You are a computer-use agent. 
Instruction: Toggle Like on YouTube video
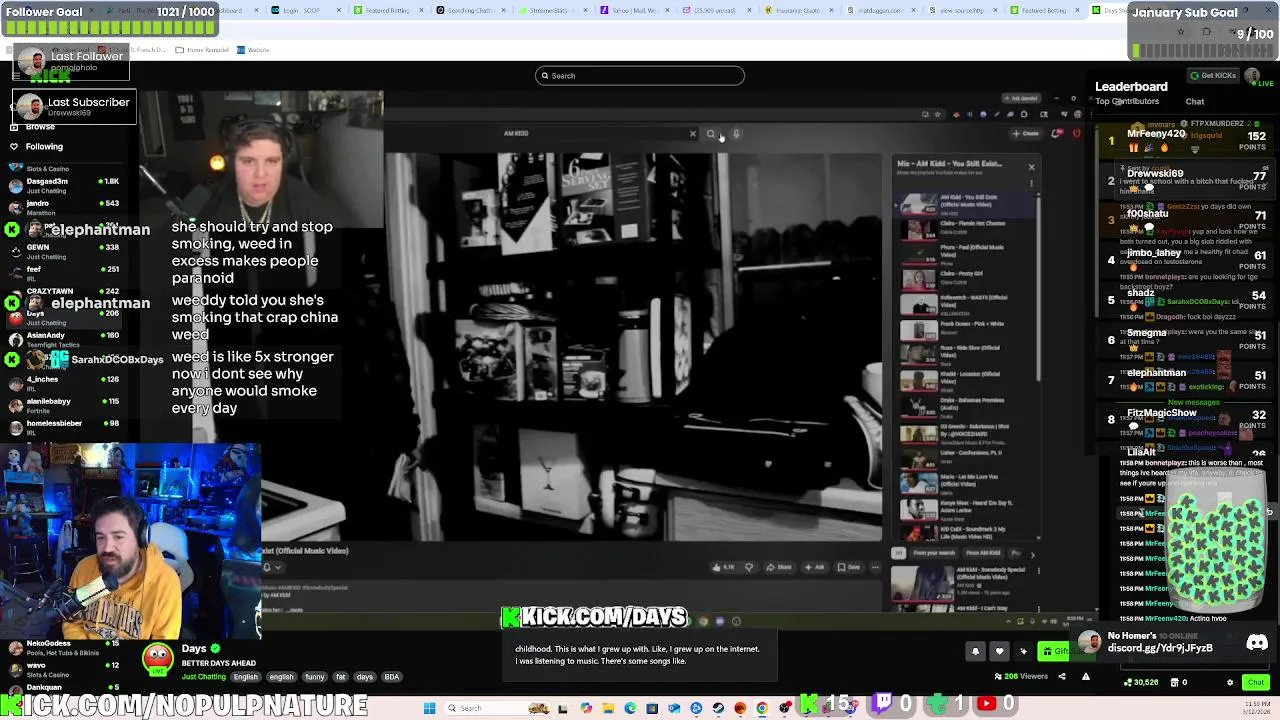(723, 567)
